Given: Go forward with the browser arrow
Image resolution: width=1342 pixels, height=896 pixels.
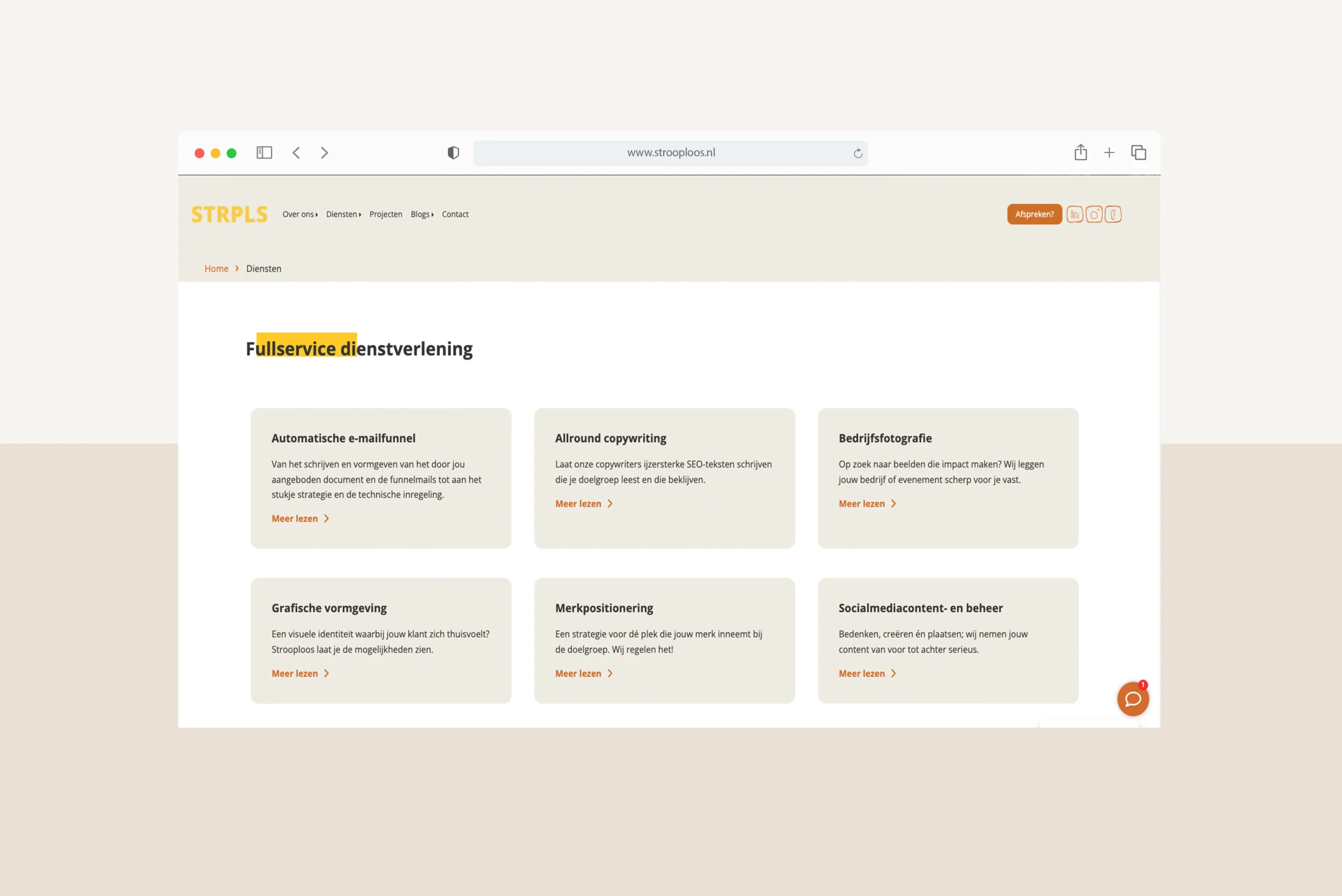Looking at the screenshot, I should pos(324,153).
